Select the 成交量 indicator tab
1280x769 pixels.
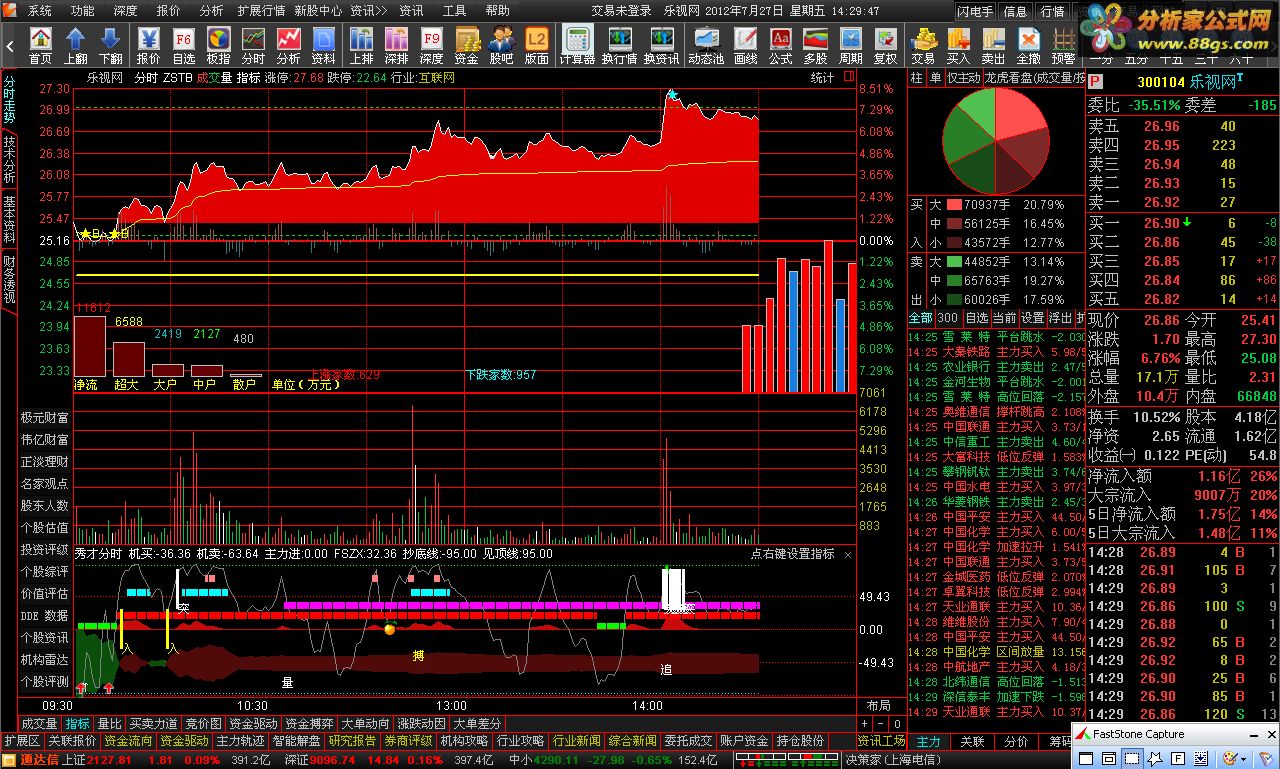(x=39, y=723)
